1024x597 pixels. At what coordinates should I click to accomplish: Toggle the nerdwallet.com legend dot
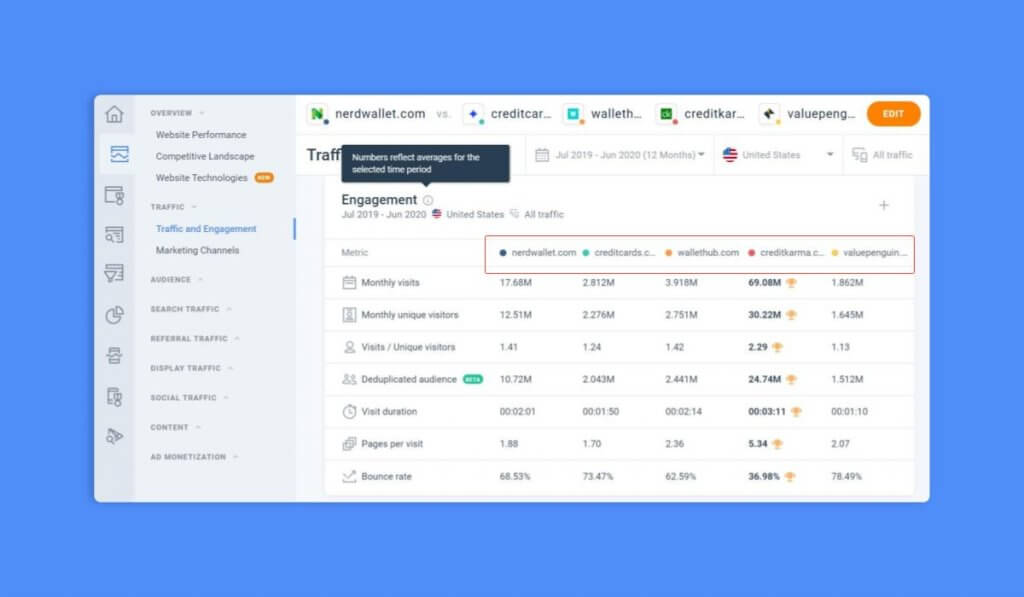(501, 253)
